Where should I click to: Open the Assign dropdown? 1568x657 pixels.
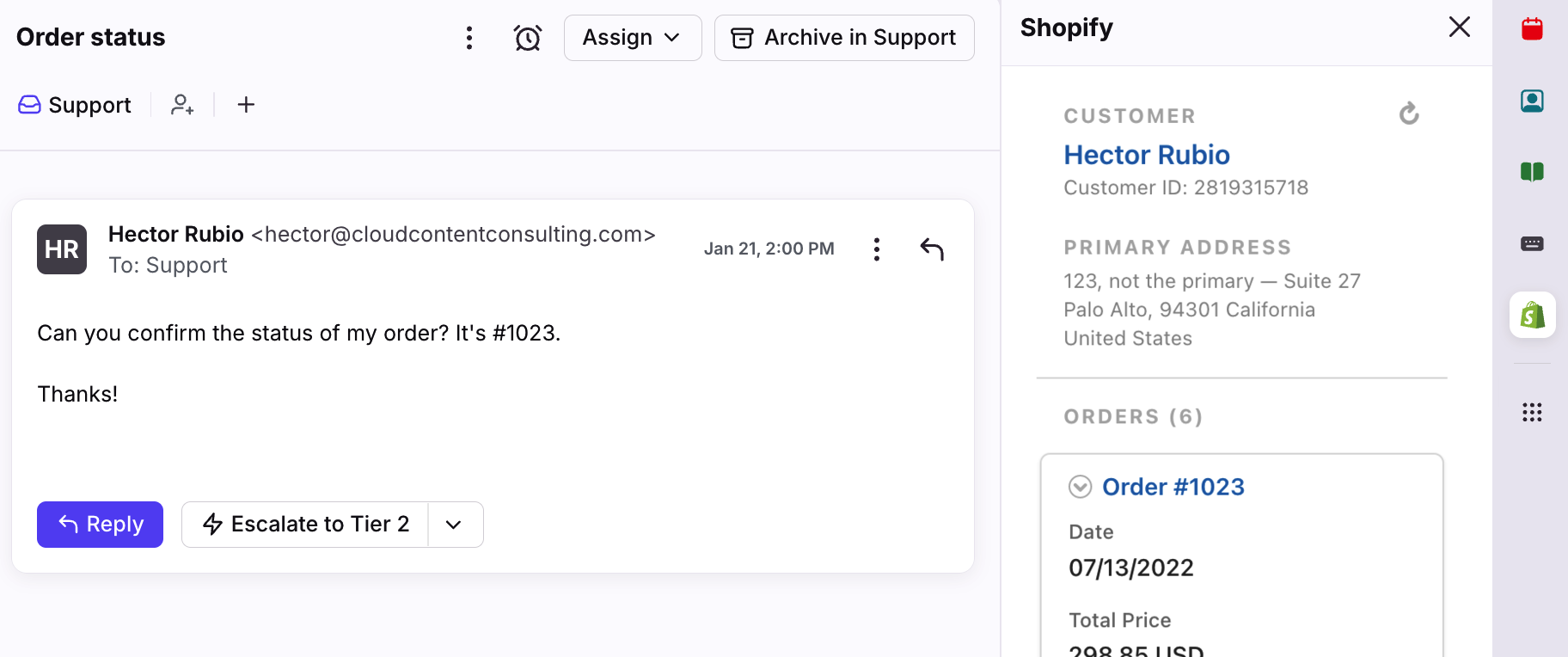tap(632, 38)
